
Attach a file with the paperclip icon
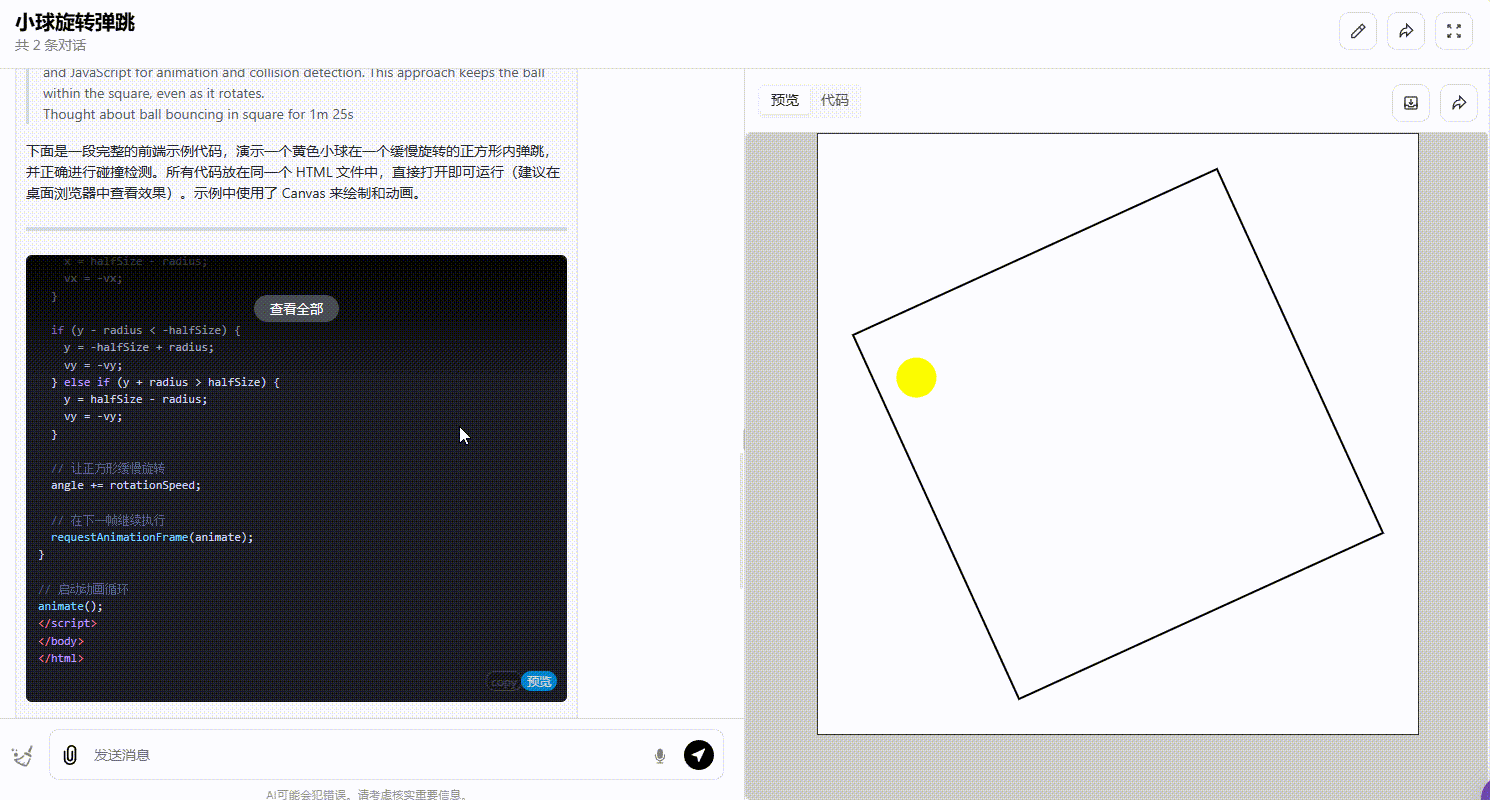coord(70,755)
